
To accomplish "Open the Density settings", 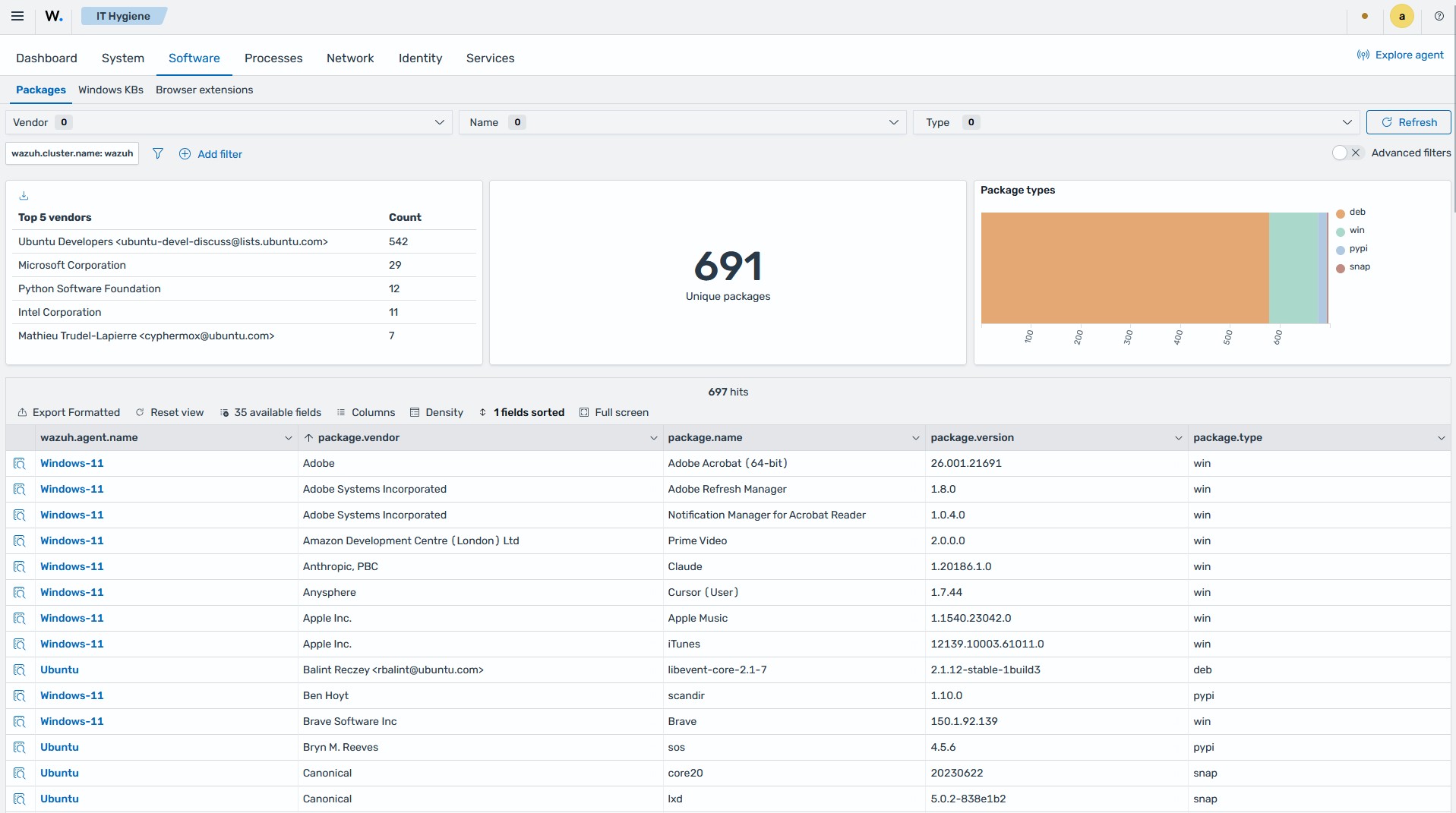I will click(436, 412).
